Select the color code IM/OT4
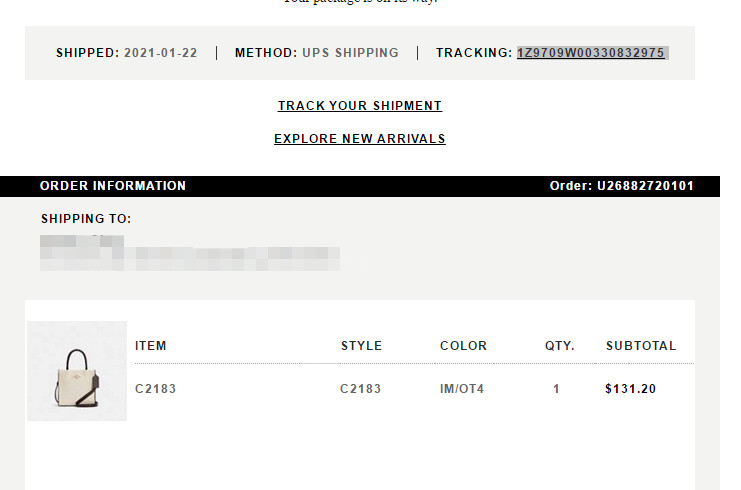 [x=462, y=389]
